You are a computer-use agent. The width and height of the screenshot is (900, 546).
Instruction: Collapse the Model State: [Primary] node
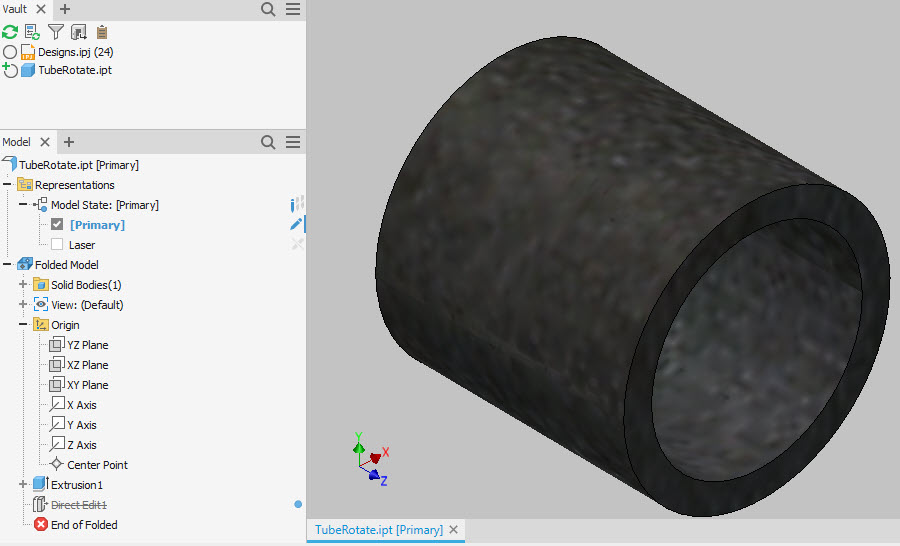(23, 205)
